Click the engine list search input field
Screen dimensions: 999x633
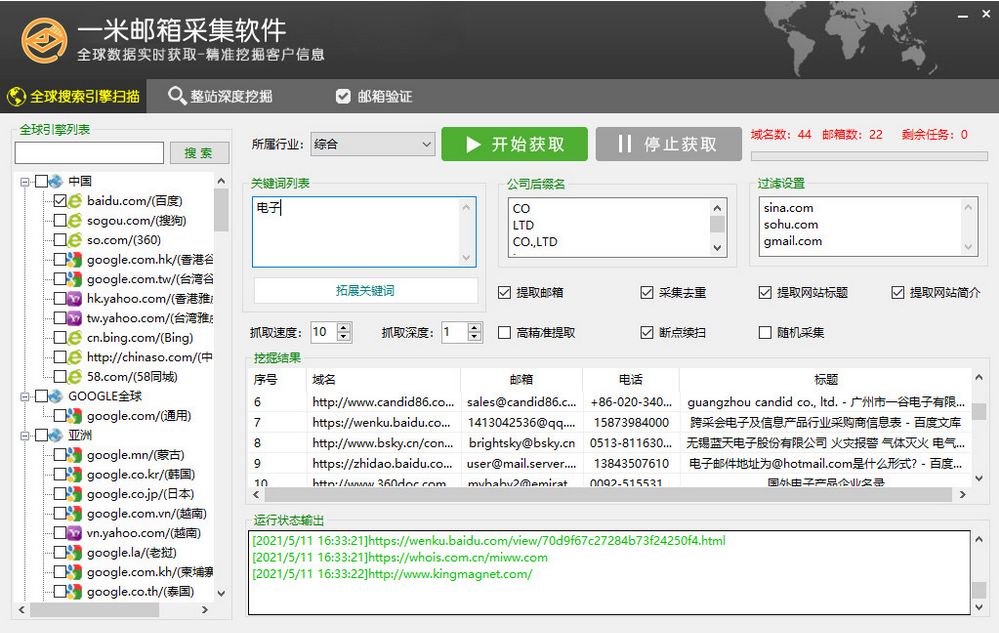pos(89,153)
